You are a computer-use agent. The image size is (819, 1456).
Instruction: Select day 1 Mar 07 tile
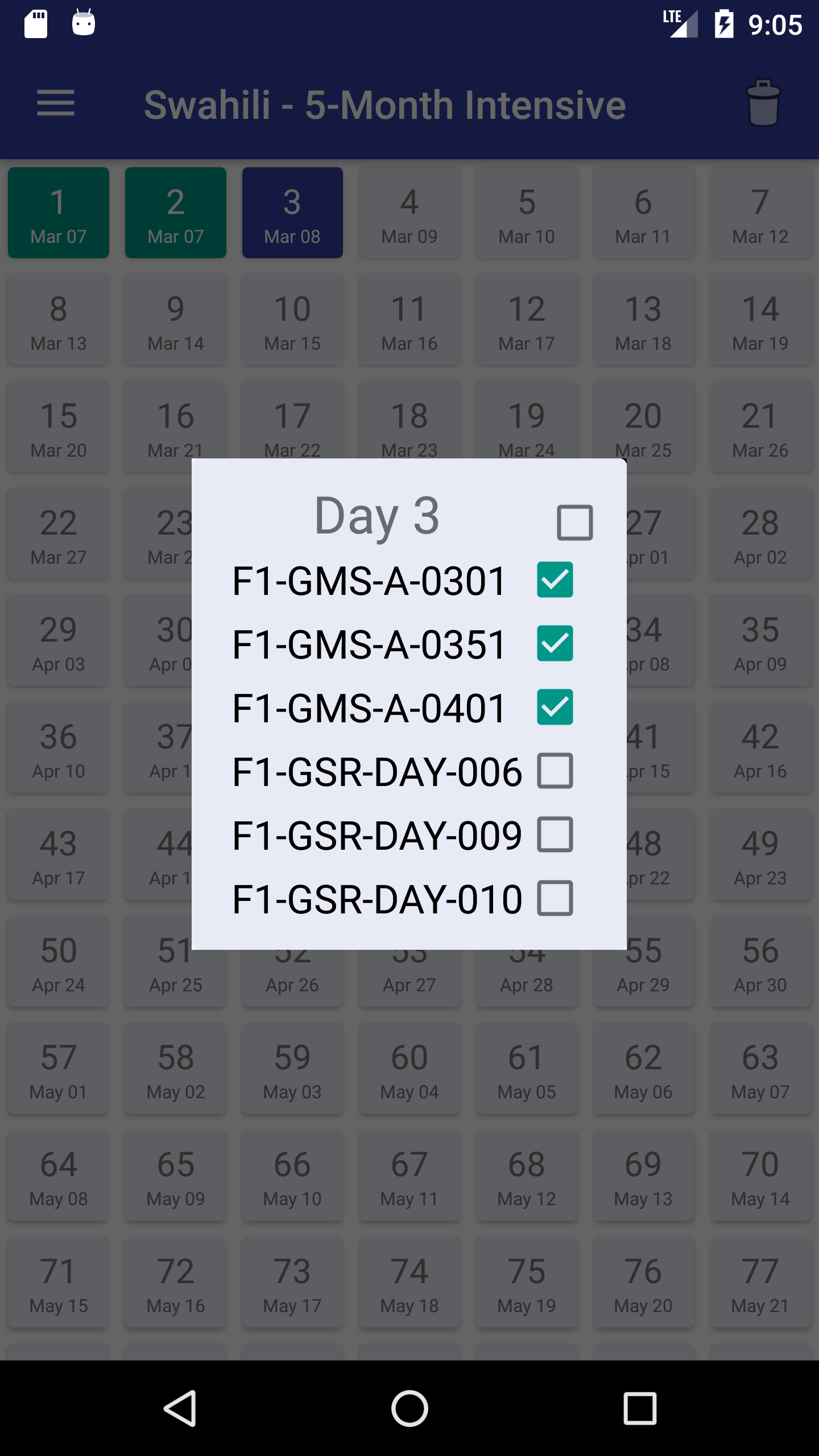(x=59, y=213)
